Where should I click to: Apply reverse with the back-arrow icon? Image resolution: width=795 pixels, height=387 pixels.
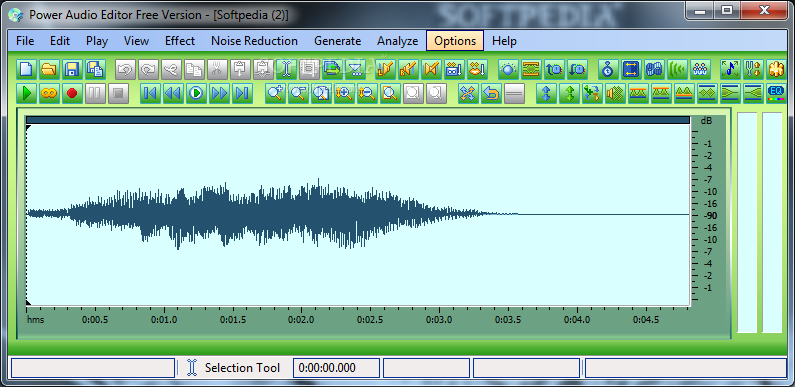coord(491,93)
